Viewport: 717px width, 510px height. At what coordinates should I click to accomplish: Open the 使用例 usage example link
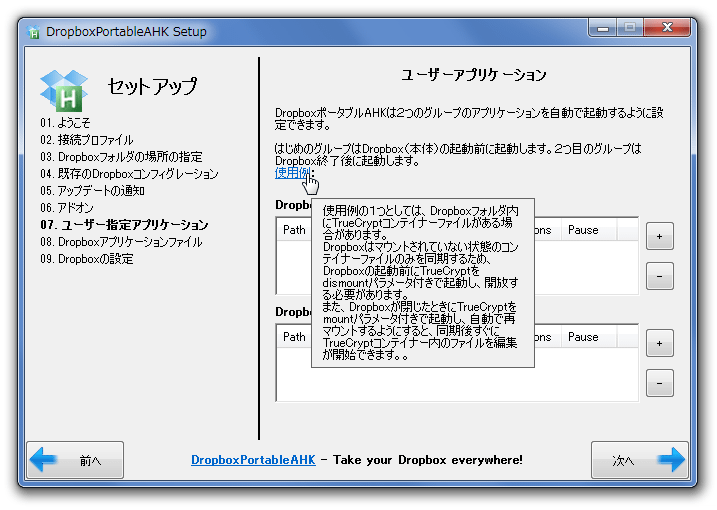[293, 173]
